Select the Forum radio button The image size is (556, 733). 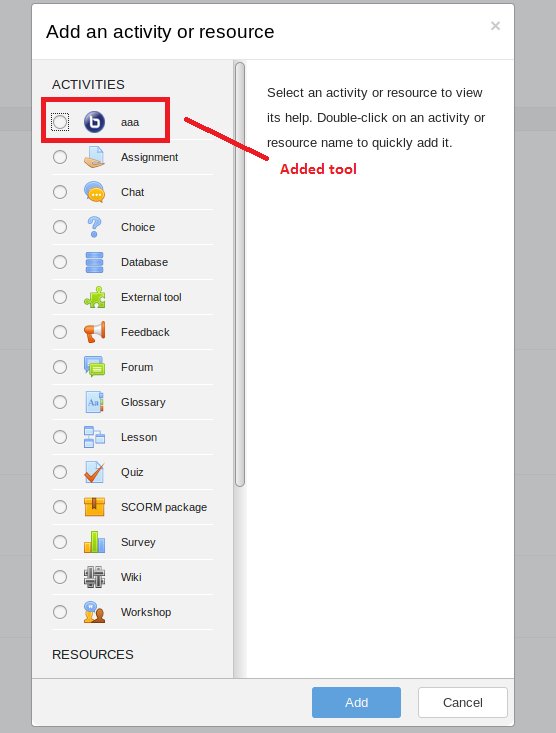[60, 367]
